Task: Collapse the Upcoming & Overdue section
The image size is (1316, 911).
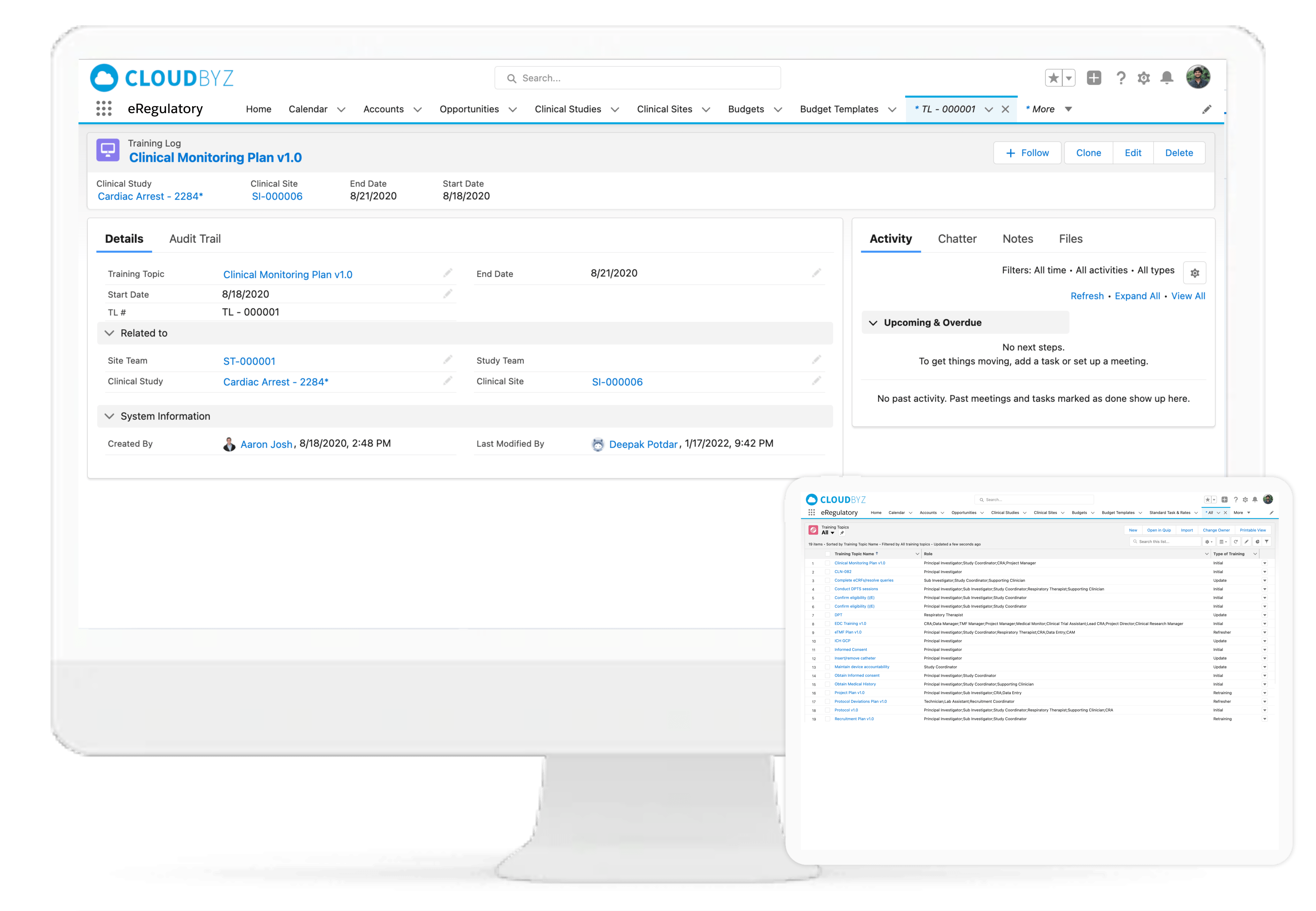Action: pos(873,322)
